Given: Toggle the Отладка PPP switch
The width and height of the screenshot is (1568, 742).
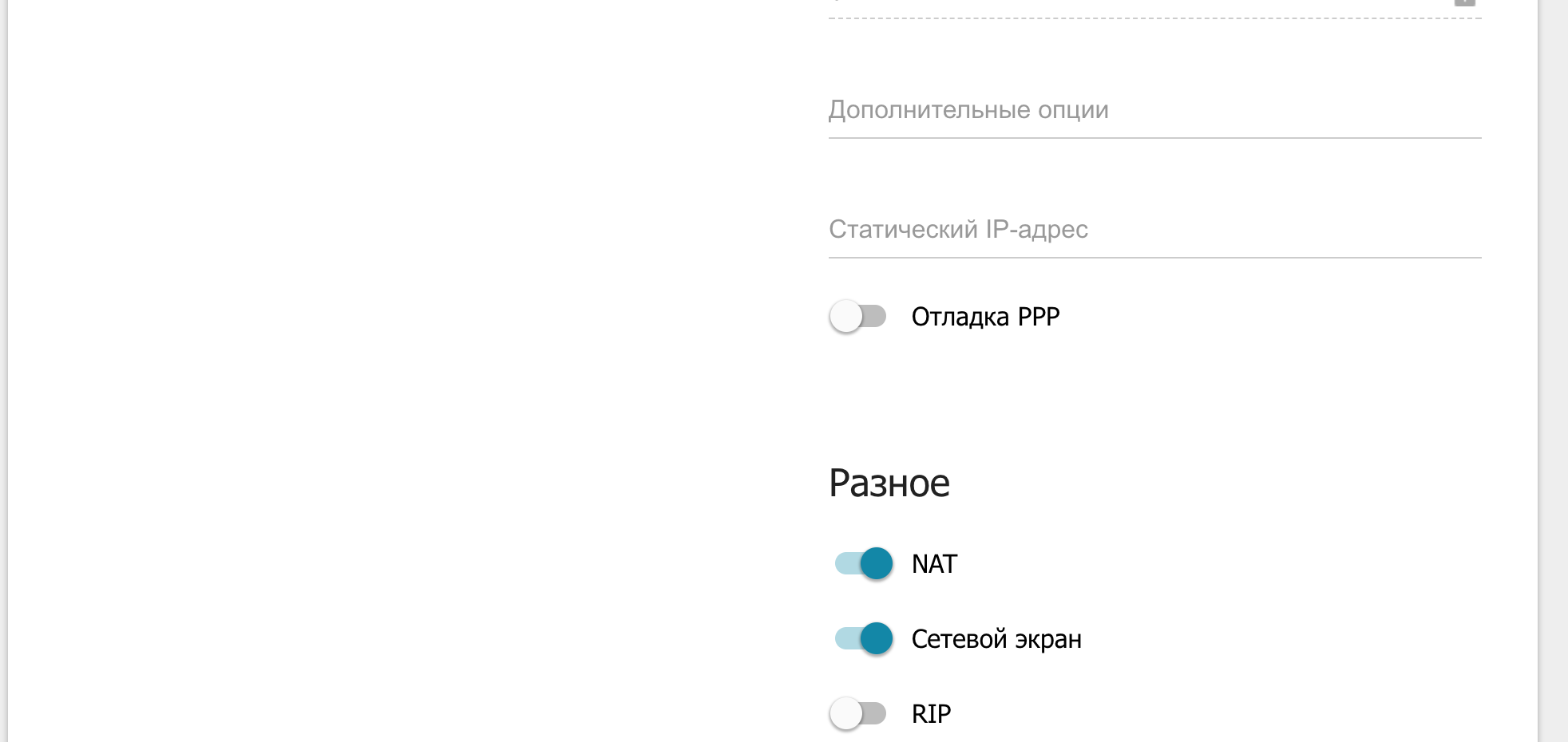Looking at the screenshot, I should (858, 317).
